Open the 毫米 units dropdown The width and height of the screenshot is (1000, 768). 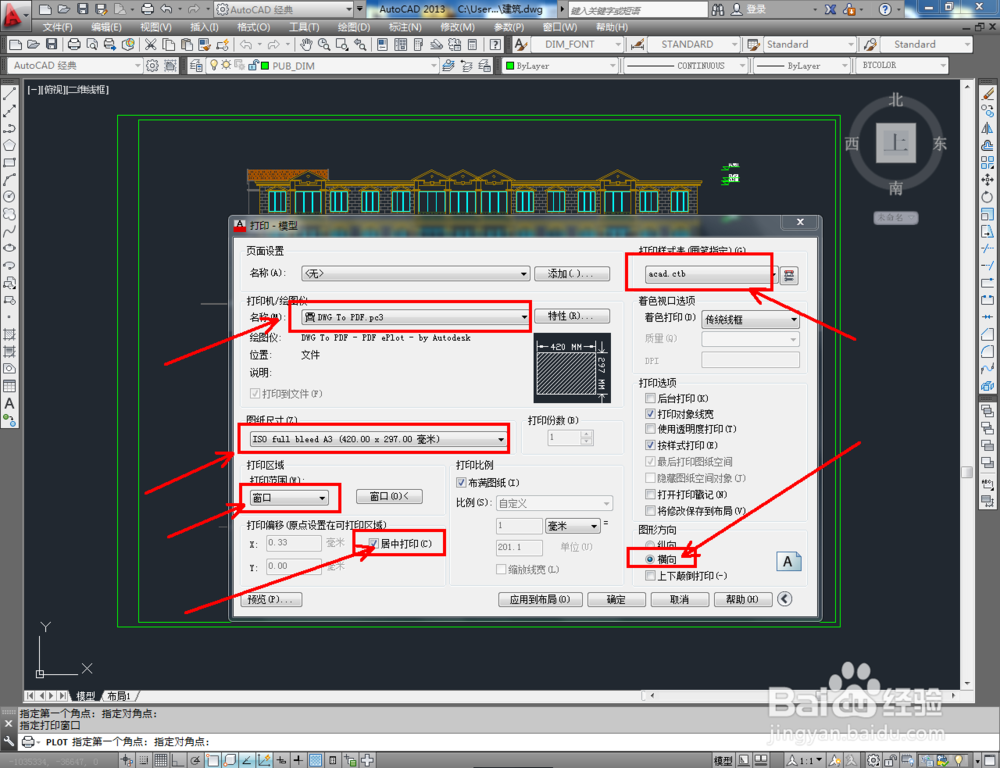pyautogui.click(x=573, y=526)
